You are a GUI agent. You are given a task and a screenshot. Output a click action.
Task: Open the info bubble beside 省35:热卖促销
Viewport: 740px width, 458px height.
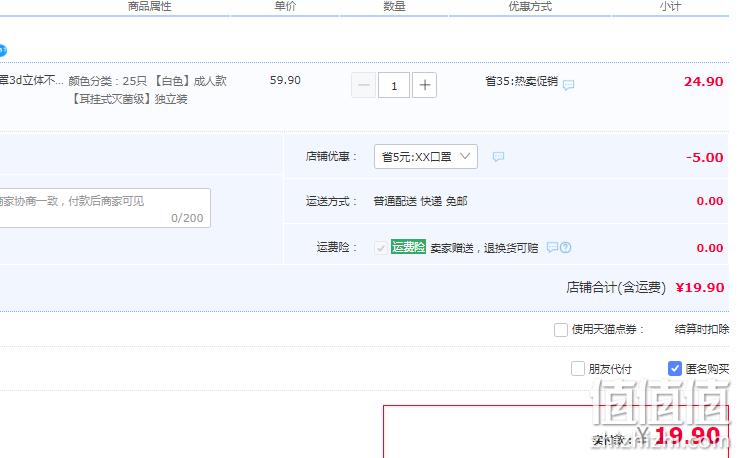coord(568,85)
